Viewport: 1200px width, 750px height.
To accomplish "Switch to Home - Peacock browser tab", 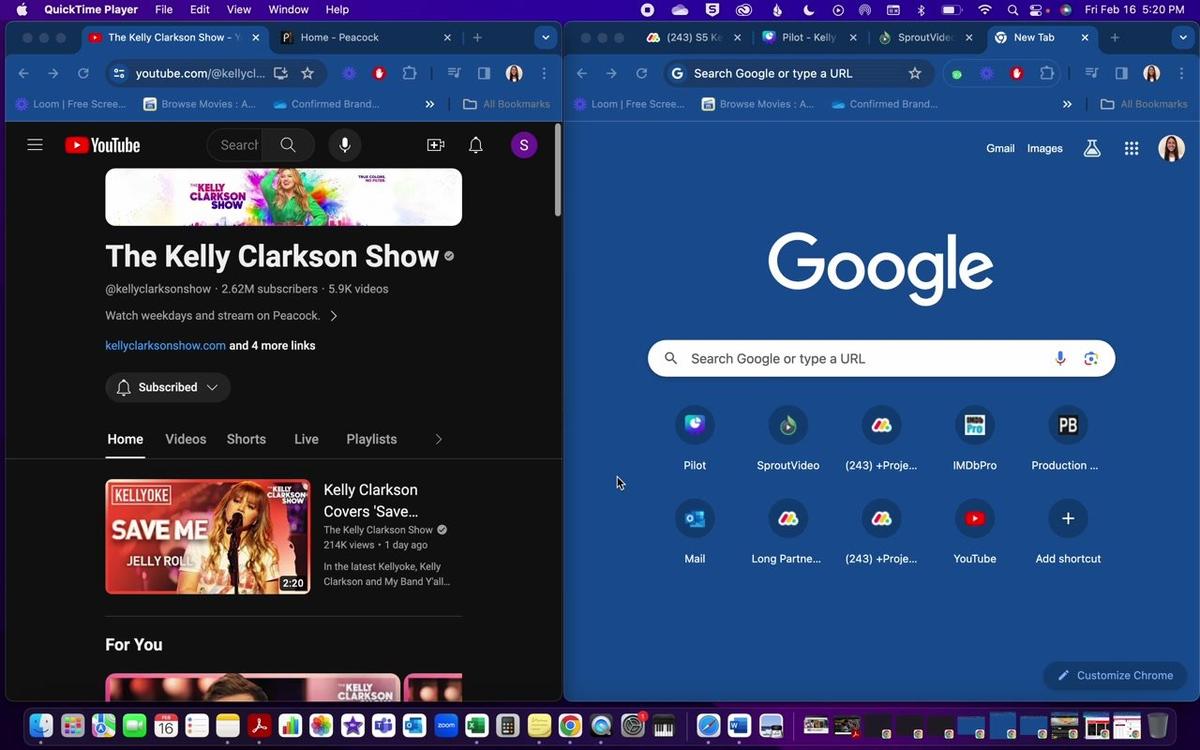I will [x=365, y=38].
